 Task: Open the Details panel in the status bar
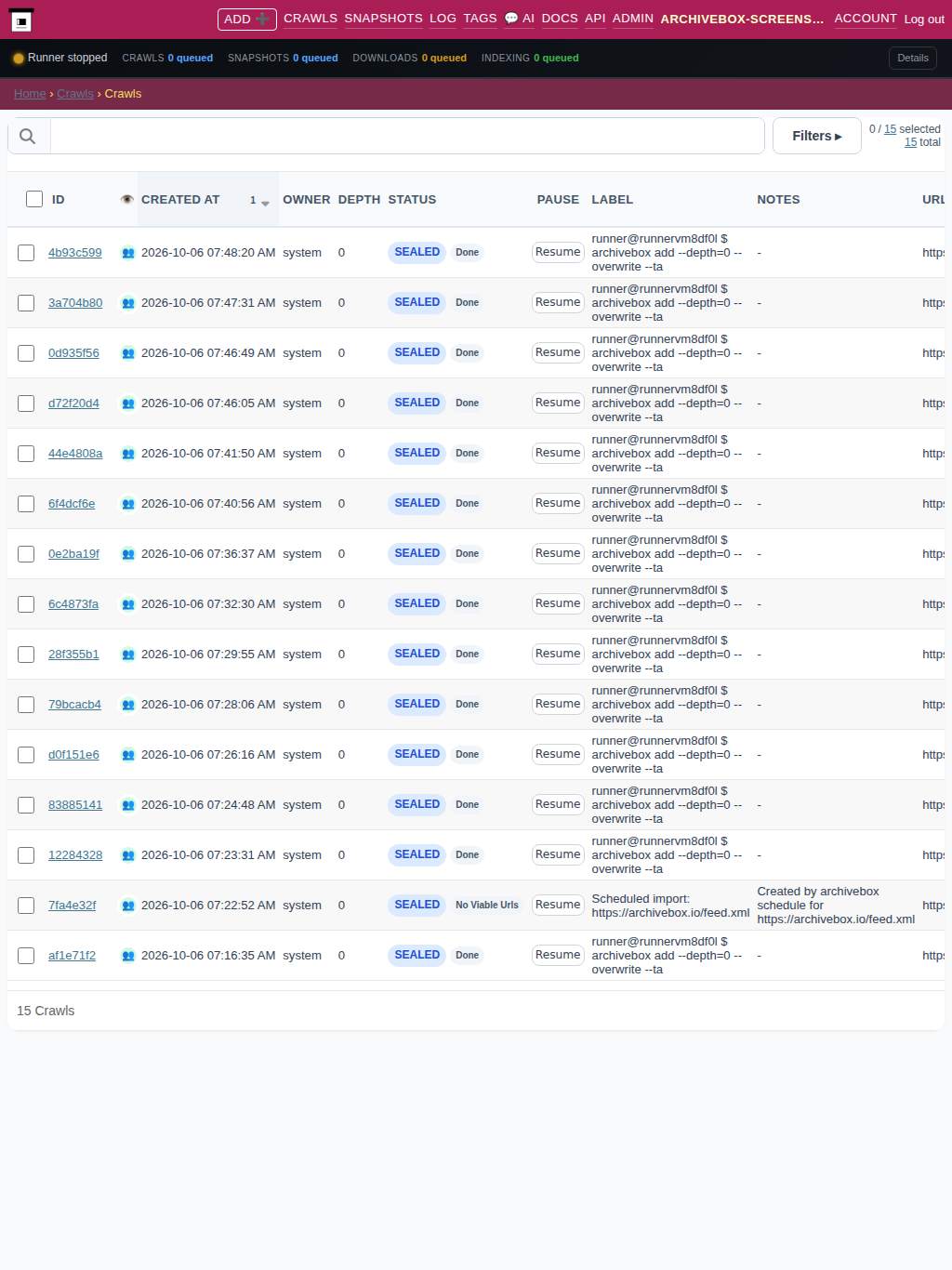913,58
